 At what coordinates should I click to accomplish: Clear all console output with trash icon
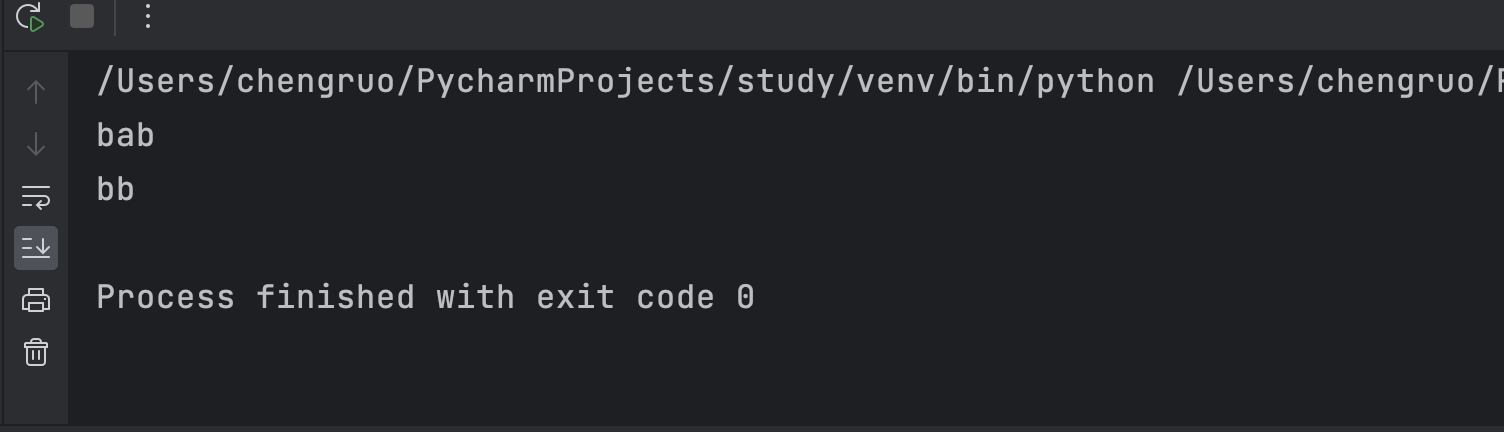point(36,352)
